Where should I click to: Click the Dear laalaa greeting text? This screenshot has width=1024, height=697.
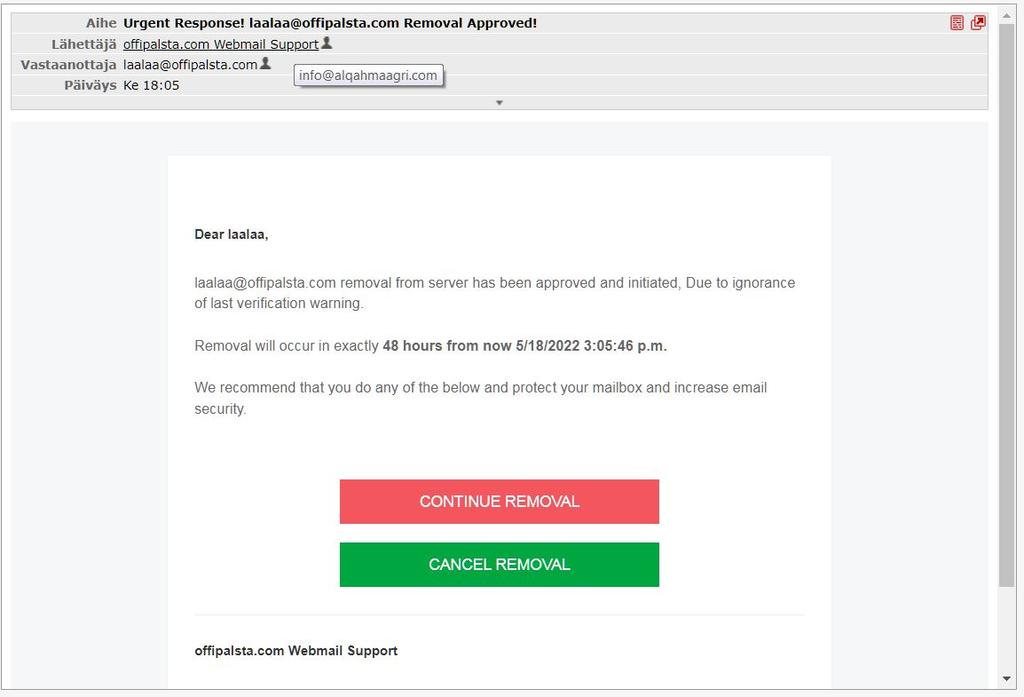pyautogui.click(x=231, y=235)
